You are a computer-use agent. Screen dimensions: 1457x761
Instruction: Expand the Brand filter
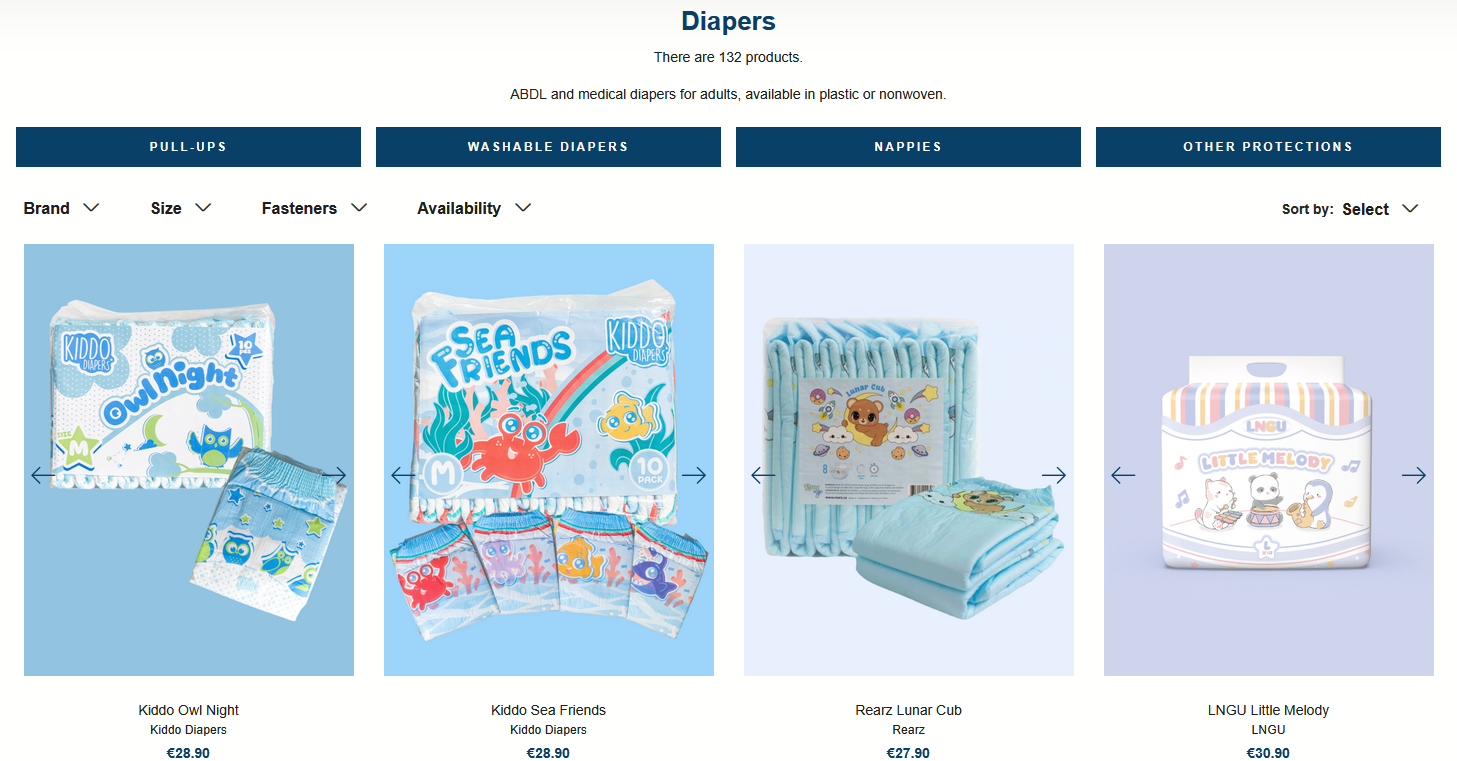point(62,208)
